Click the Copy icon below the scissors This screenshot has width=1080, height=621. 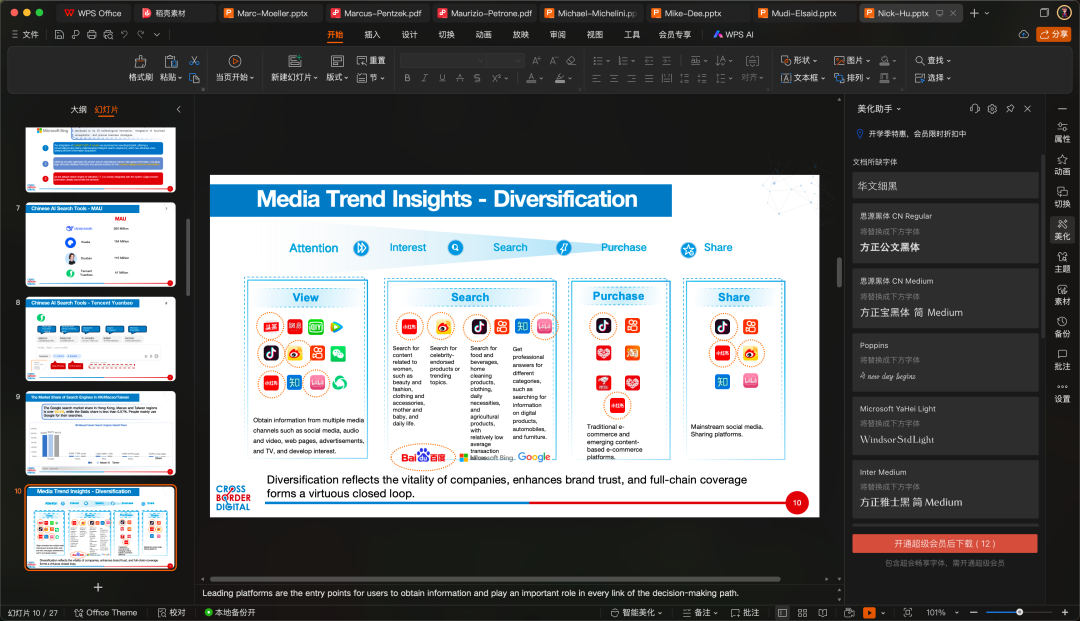coord(194,78)
